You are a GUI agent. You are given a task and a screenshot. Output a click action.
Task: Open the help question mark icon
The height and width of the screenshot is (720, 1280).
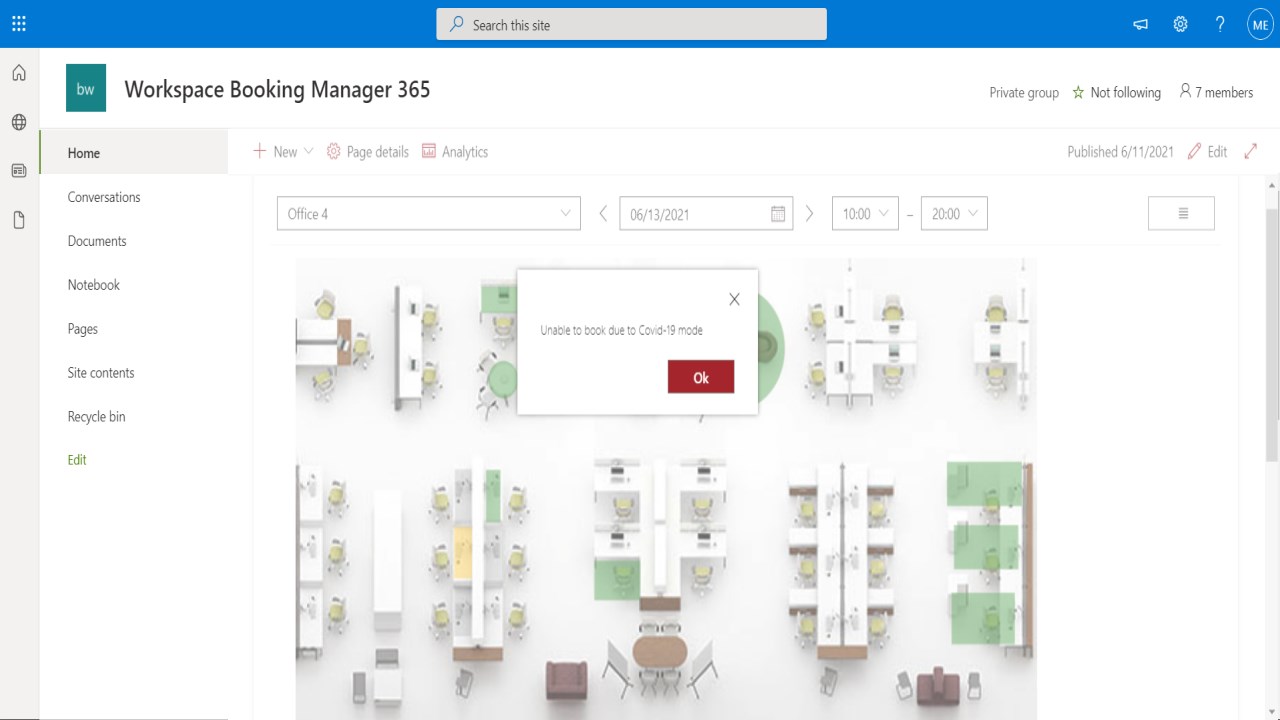coord(1220,25)
